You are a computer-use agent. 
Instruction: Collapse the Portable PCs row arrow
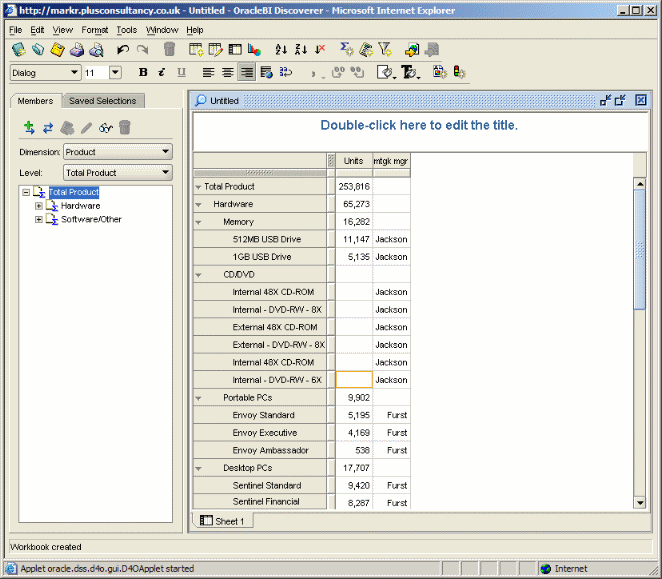click(198, 398)
